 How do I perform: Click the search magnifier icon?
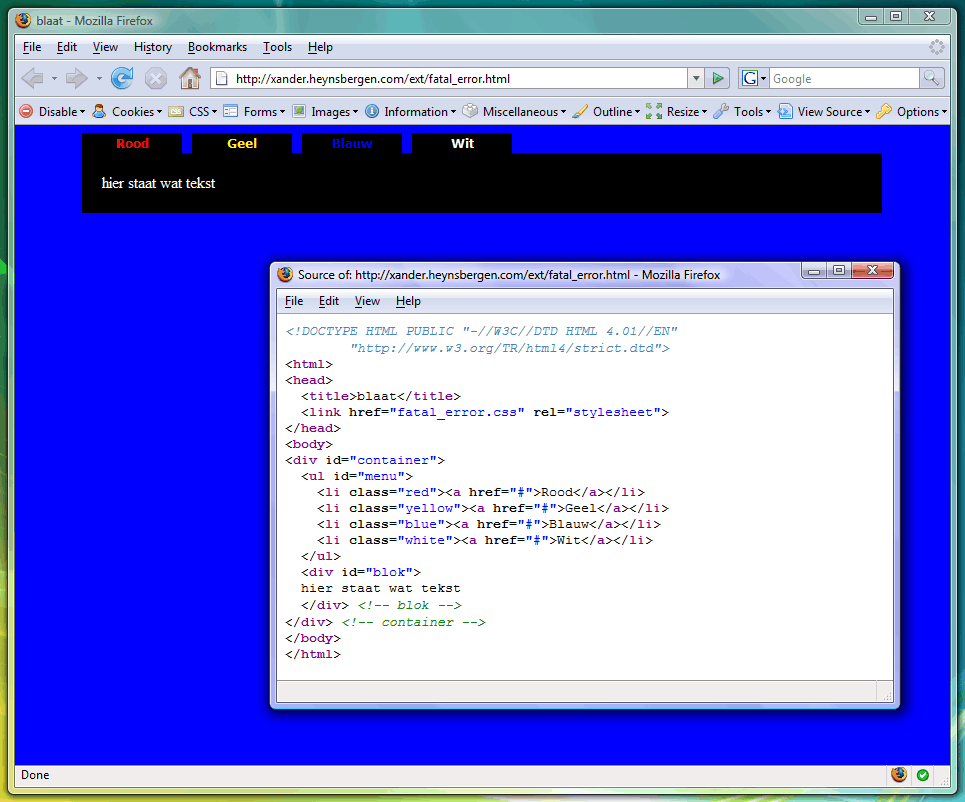(x=931, y=78)
